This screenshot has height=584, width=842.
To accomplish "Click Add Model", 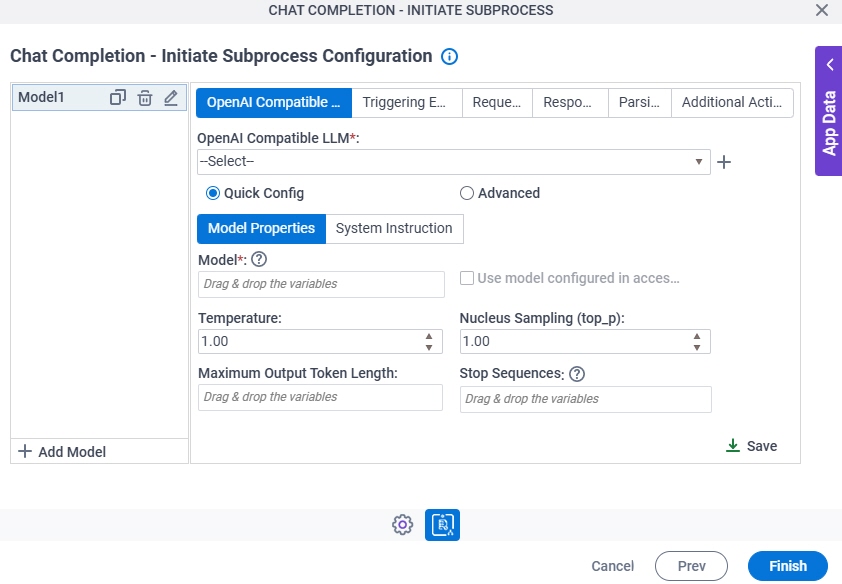I will pyautogui.click(x=62, y=452).
